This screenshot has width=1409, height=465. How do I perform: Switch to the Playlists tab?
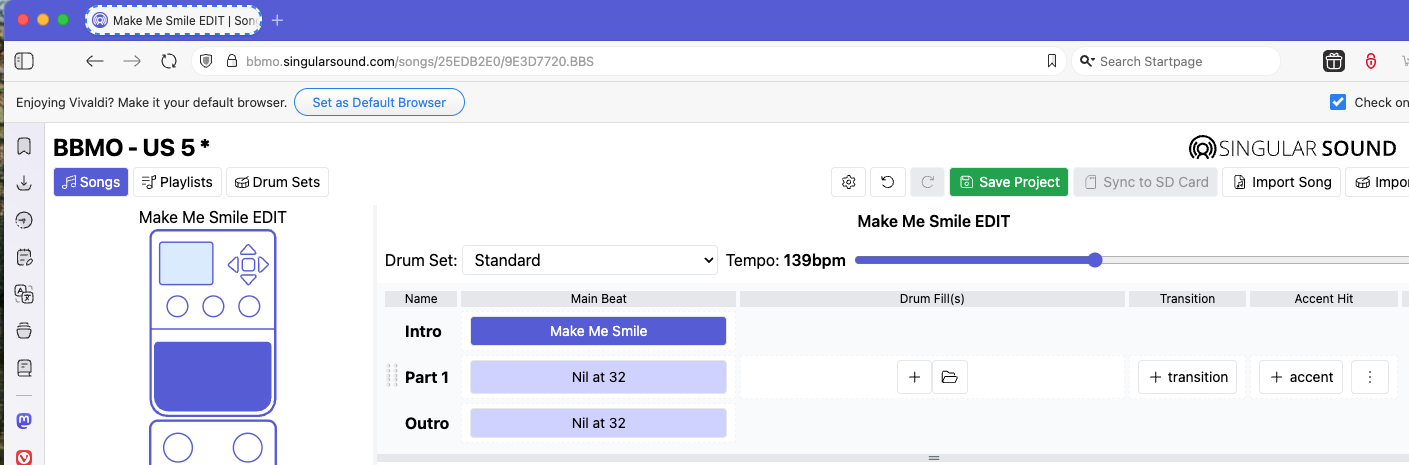coord(177,182)
